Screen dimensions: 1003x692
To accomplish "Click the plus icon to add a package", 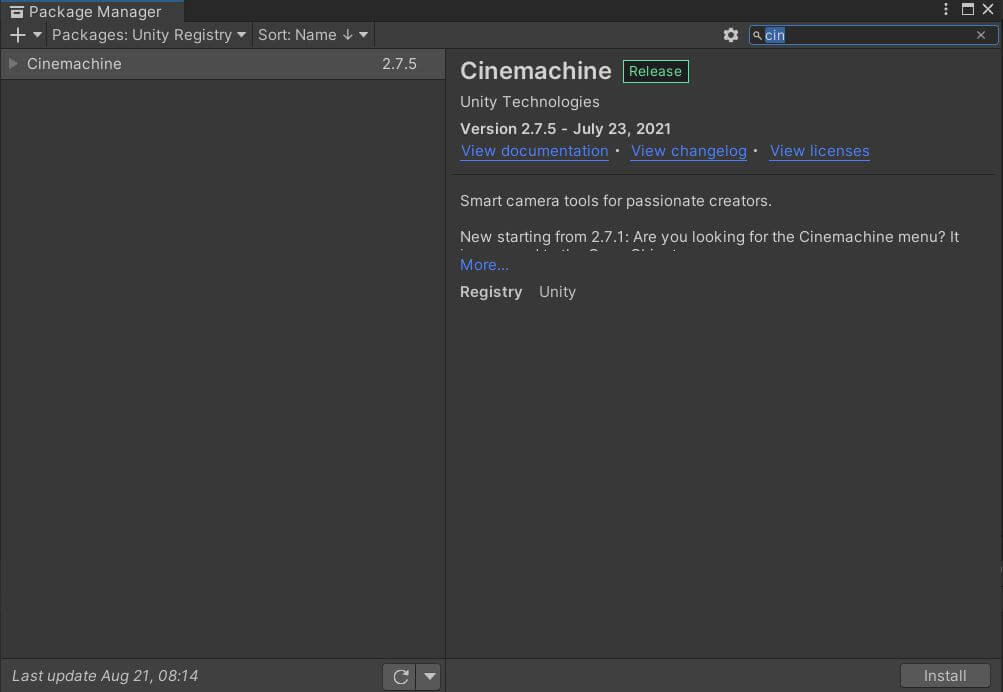I will (18, 35).
